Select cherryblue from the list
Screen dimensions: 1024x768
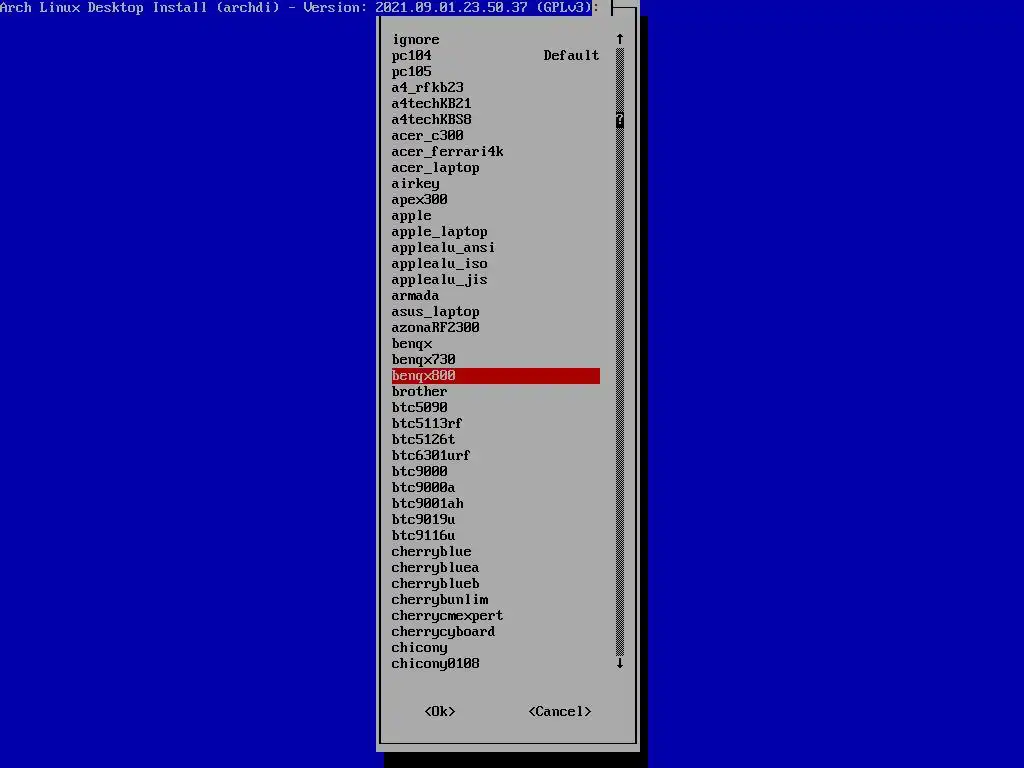pos(496,552)
